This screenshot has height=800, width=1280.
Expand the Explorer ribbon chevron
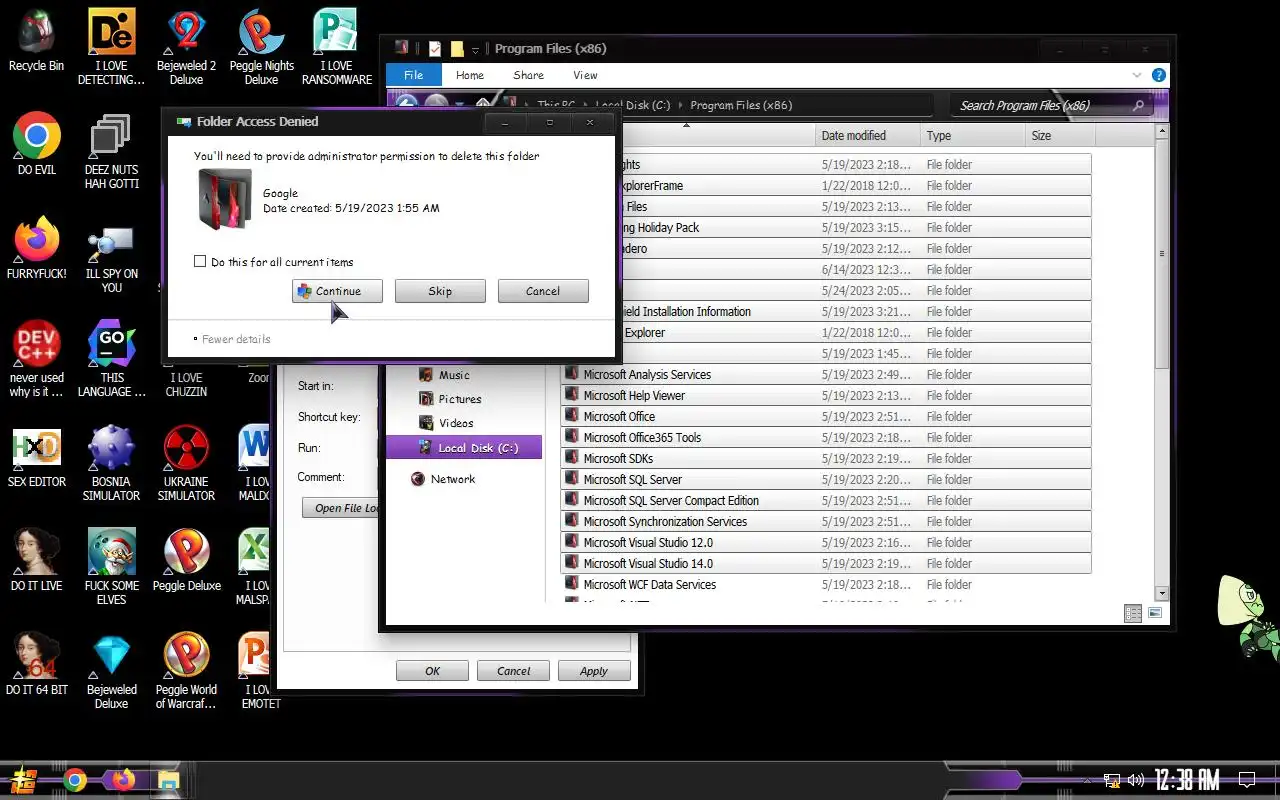point(1137,75)
